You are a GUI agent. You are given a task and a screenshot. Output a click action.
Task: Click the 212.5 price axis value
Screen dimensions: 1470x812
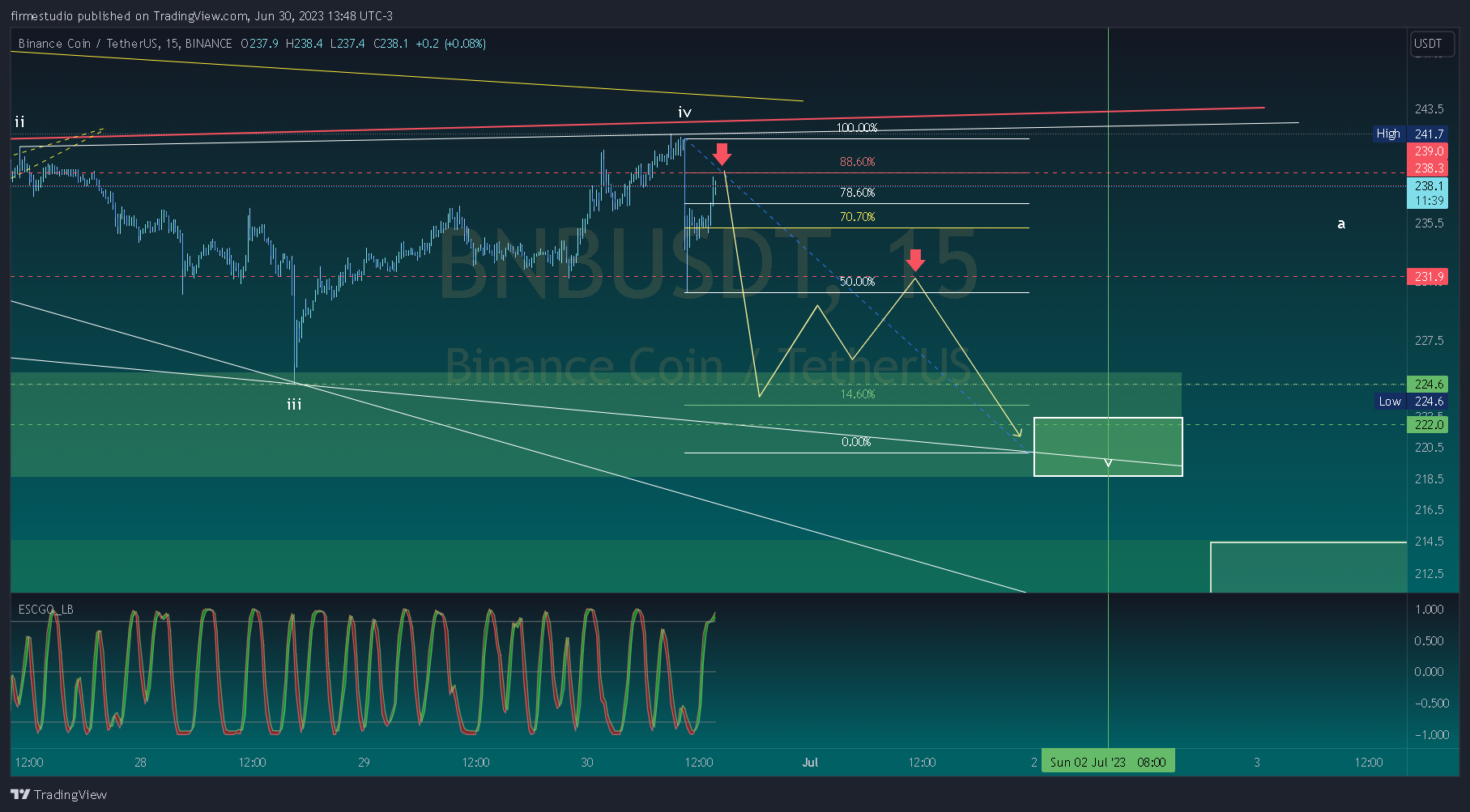(x=1429, y=574)
